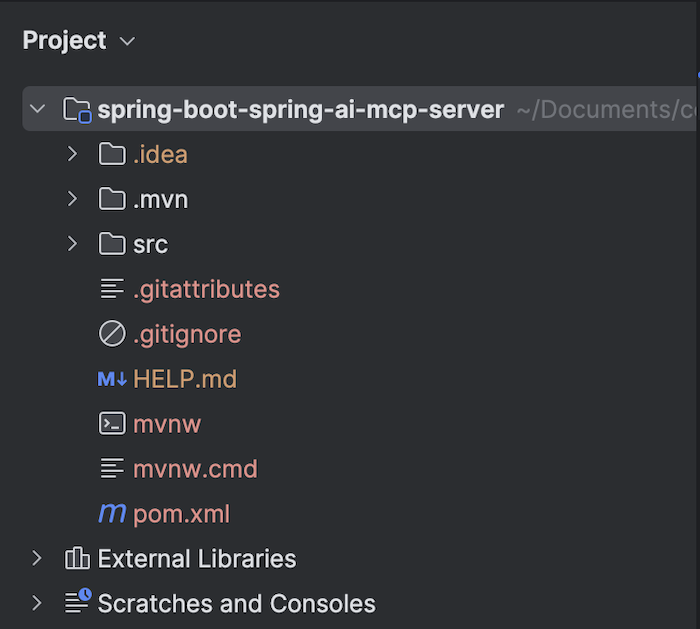Click the .gitignore ignore-file icon
Image resolution: width=700 pixels, height=629 pixels.
112,333
